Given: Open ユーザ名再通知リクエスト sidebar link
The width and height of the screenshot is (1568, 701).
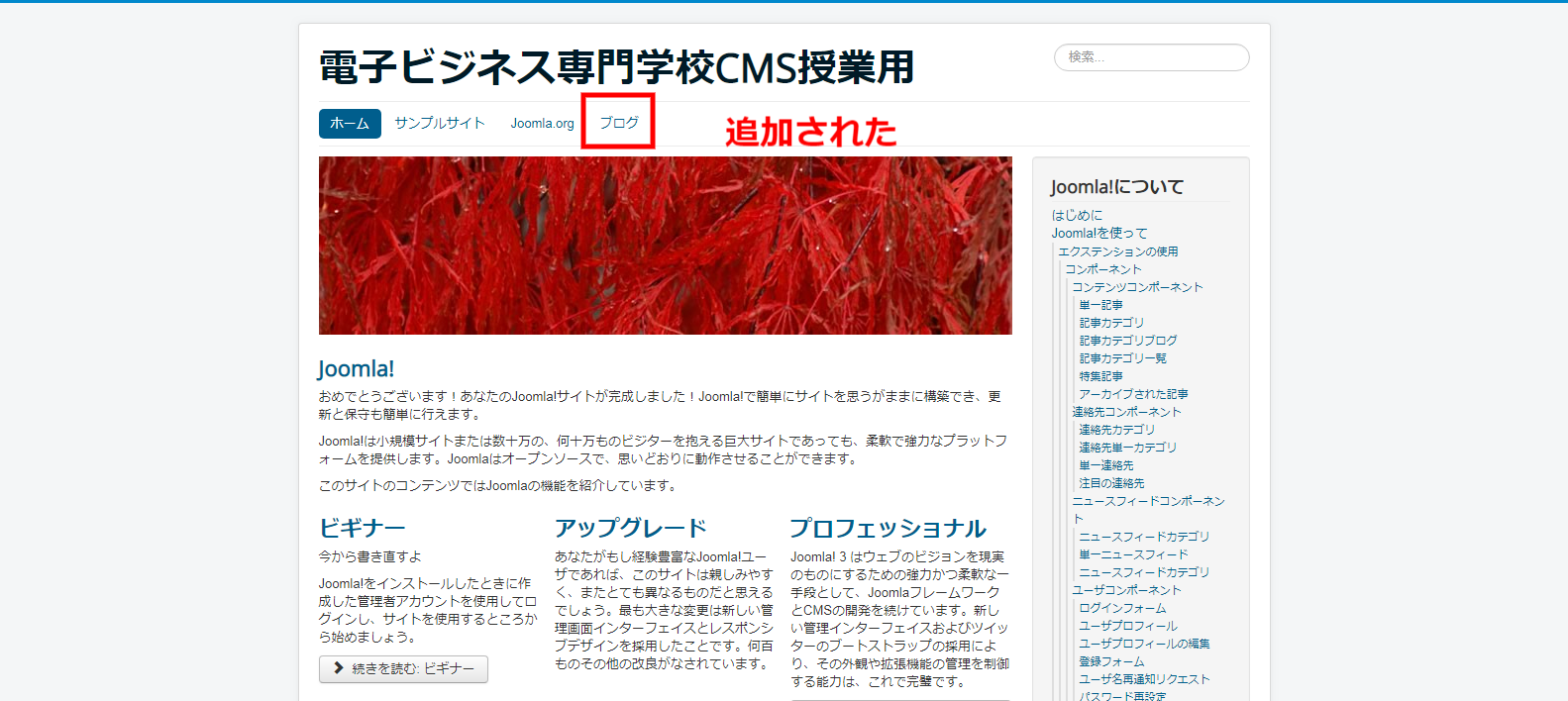Looking at the screenshot, I should [1144, 679].
